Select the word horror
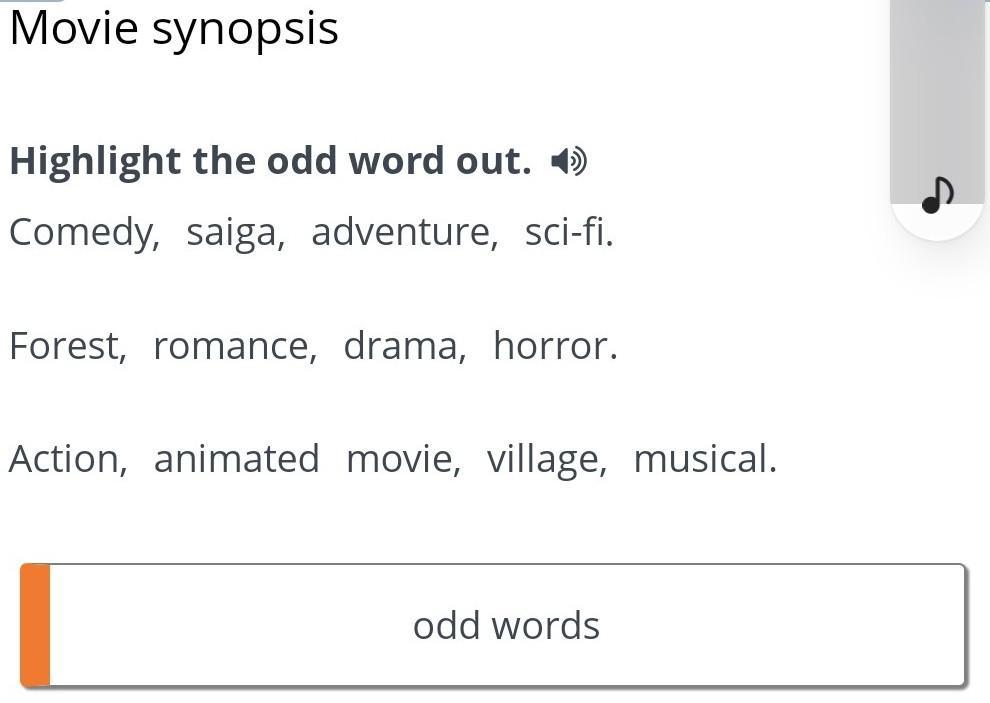 click(553, 346)
